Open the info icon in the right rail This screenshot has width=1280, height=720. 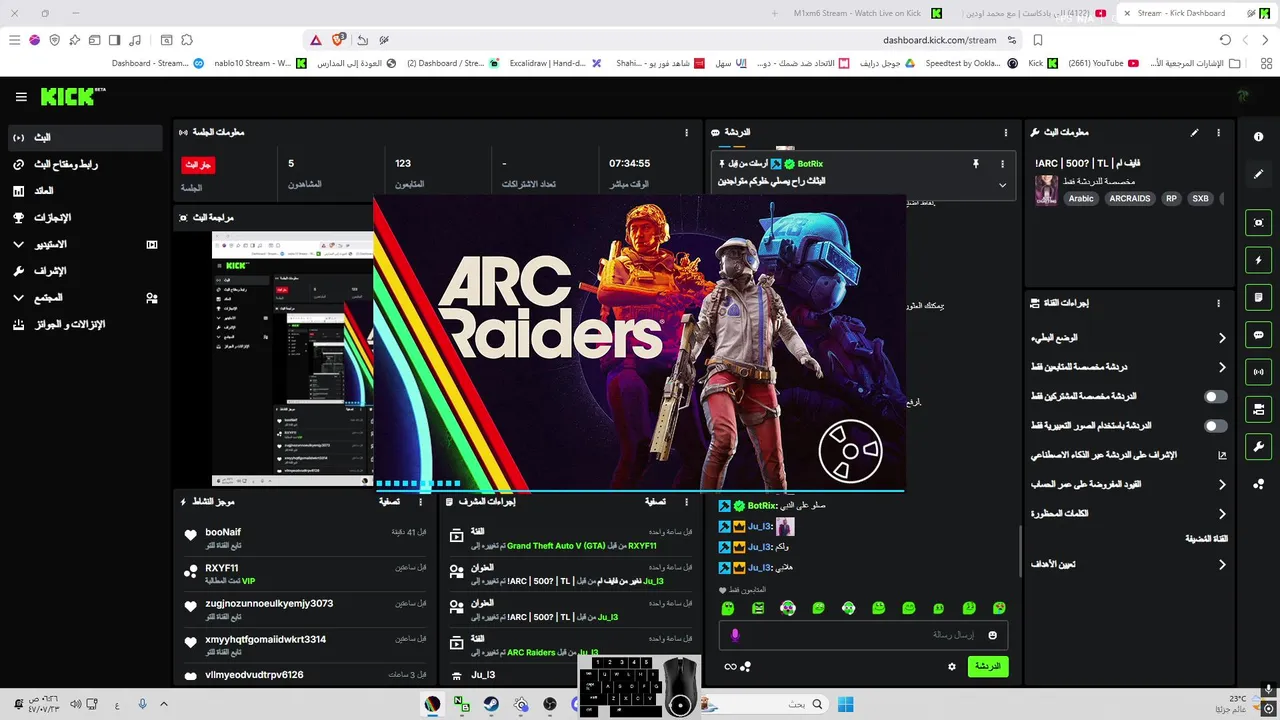(1258, 137)
